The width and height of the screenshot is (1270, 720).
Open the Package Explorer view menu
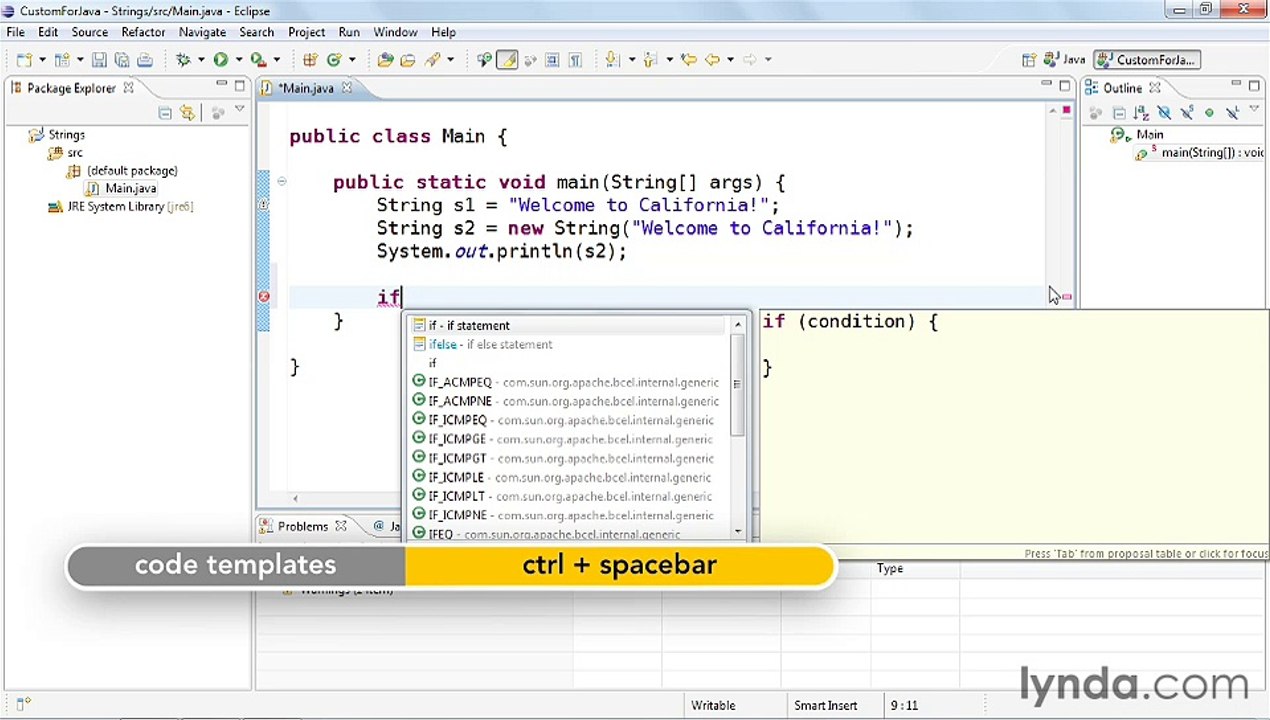(240, 109)
